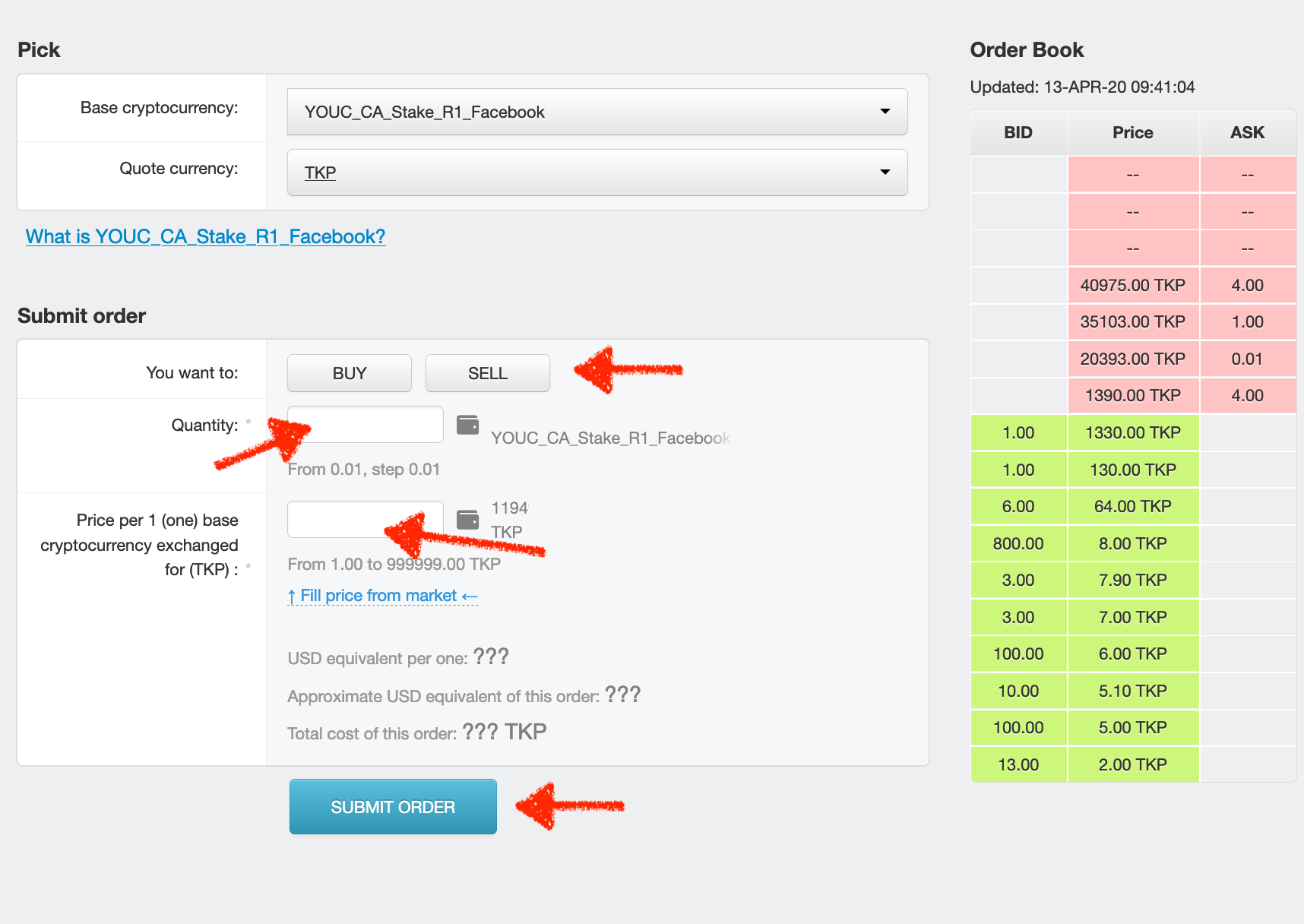Click the Price column header in Order Book
The height and width of the screenshot is (924, 1304).
pos(1132,132)
